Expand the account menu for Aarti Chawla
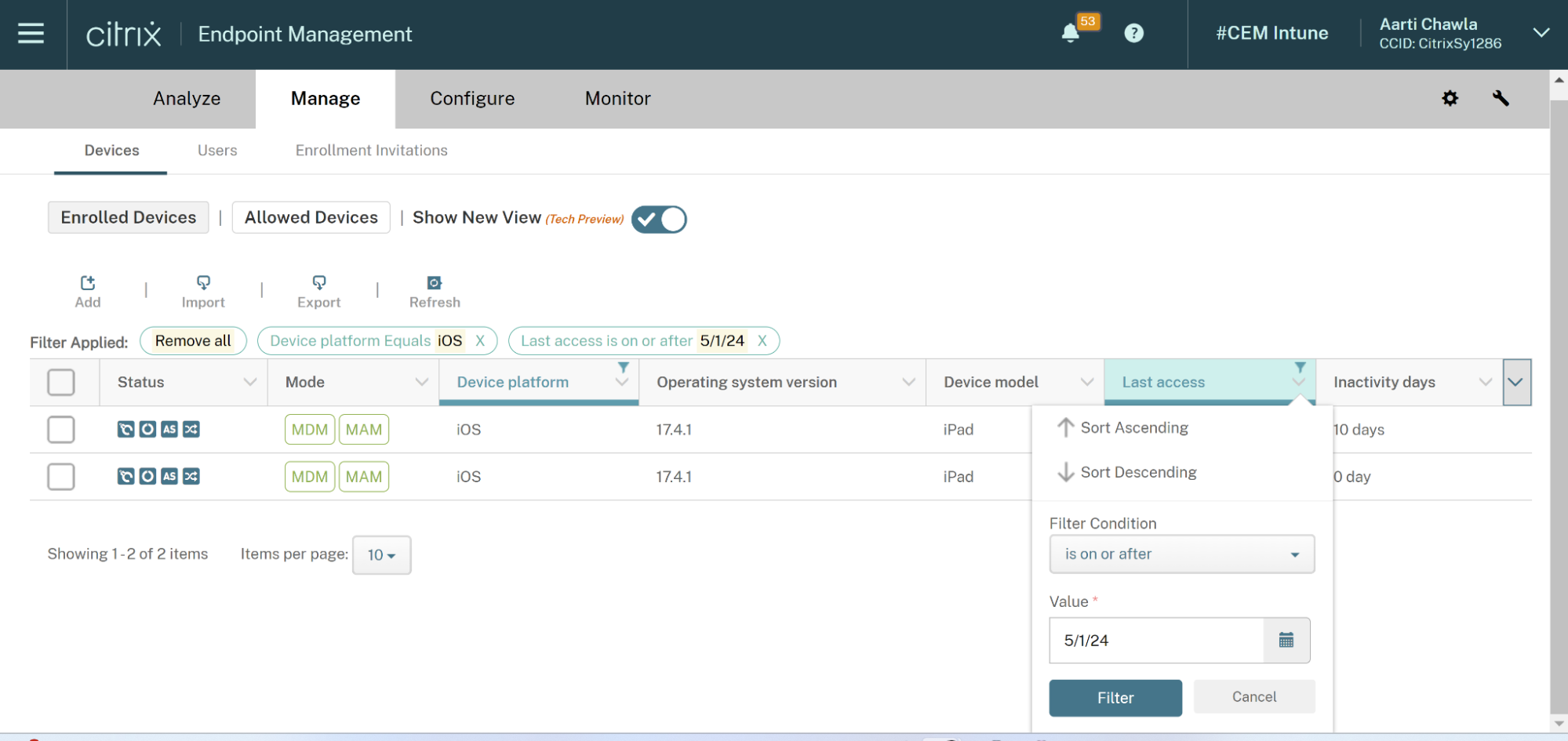The width and height of the screenshot is (1568, 741). [1541, 33]
